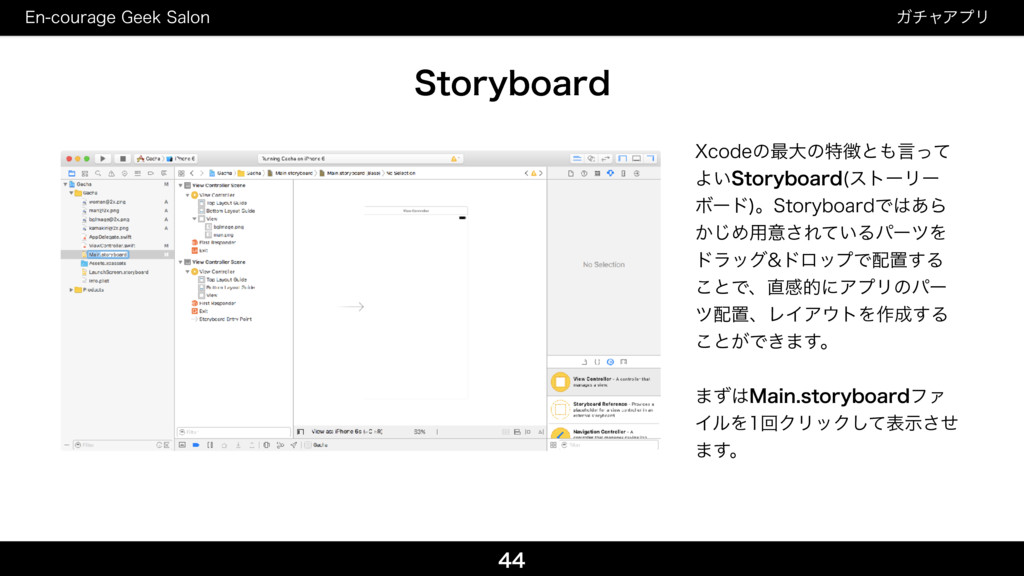
Task: Toggle the library icon view button
Action: [x=554, y=445]
